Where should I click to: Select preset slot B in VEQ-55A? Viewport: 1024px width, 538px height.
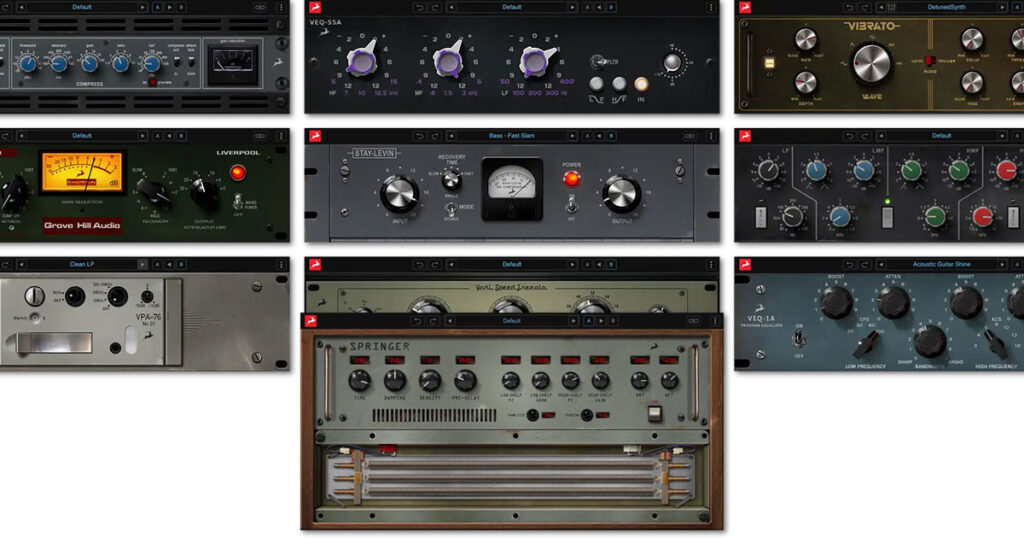point(611,7)
